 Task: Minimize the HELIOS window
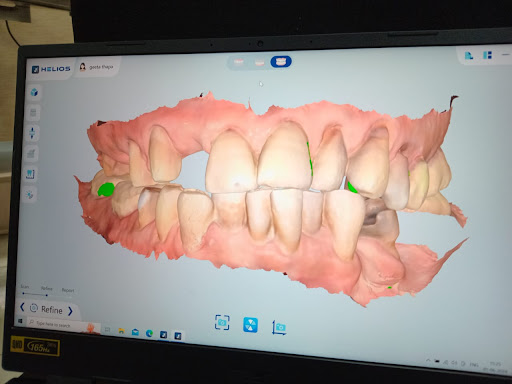click(x=506, y=54)
